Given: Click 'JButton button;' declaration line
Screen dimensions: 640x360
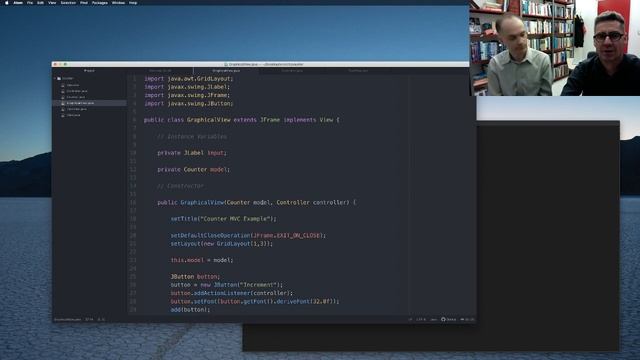Looking at the screenshot, I should pos(195,277).
